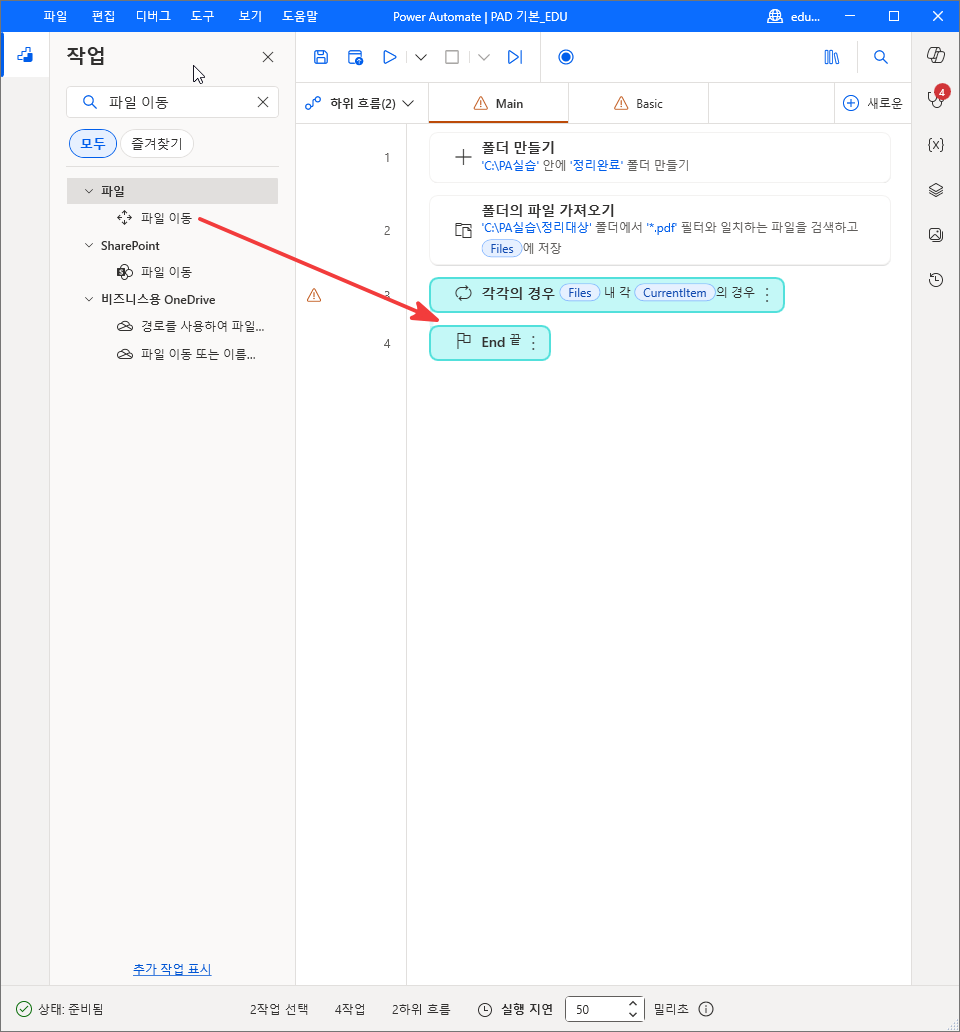960x1032 pixels.
Task: Open the run options dropdown arrow
Action: point(421,57)
